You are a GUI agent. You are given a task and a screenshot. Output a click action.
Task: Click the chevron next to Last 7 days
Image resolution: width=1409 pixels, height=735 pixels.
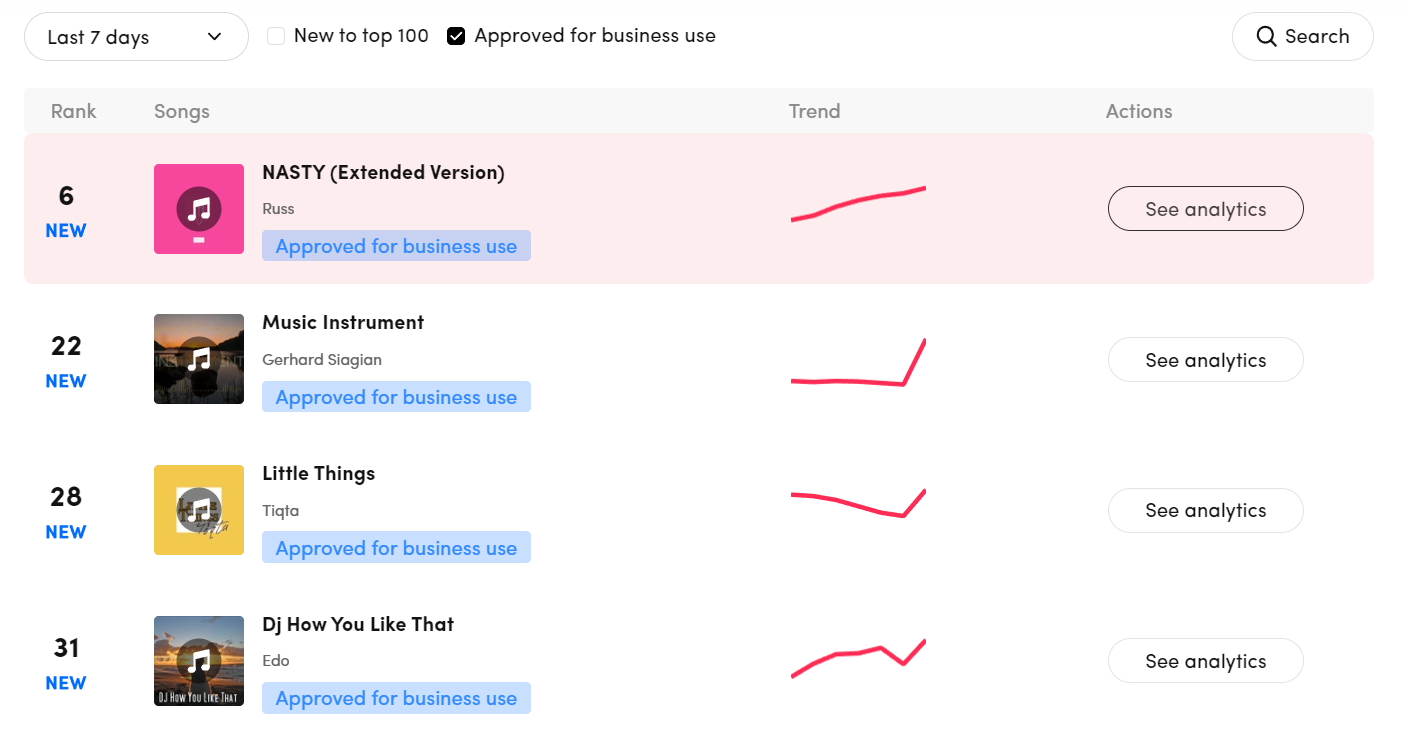click(213, 35)
